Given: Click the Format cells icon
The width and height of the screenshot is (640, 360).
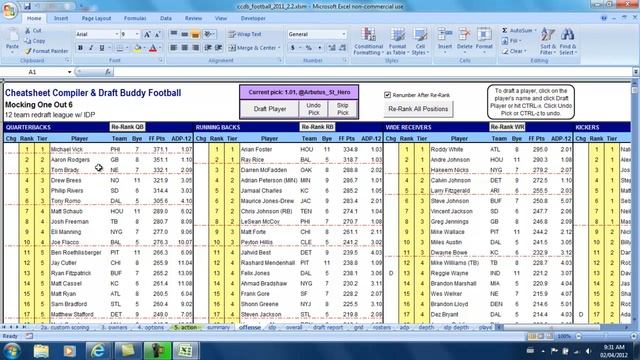Looking at the screenshot, I should [484, 35].
